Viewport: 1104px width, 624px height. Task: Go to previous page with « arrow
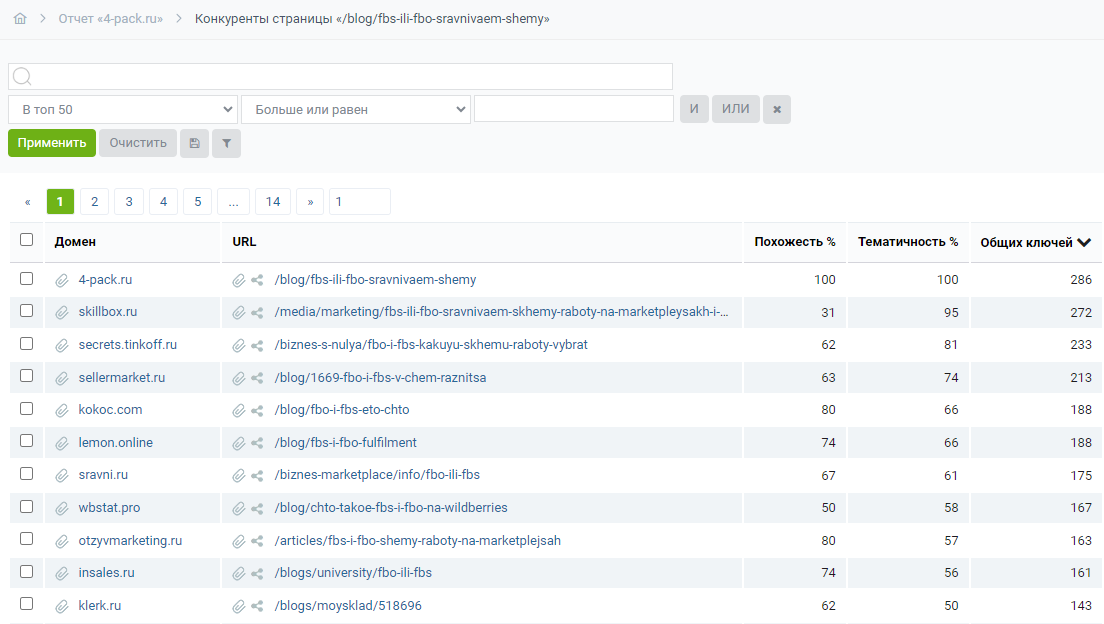click(27, 201)
